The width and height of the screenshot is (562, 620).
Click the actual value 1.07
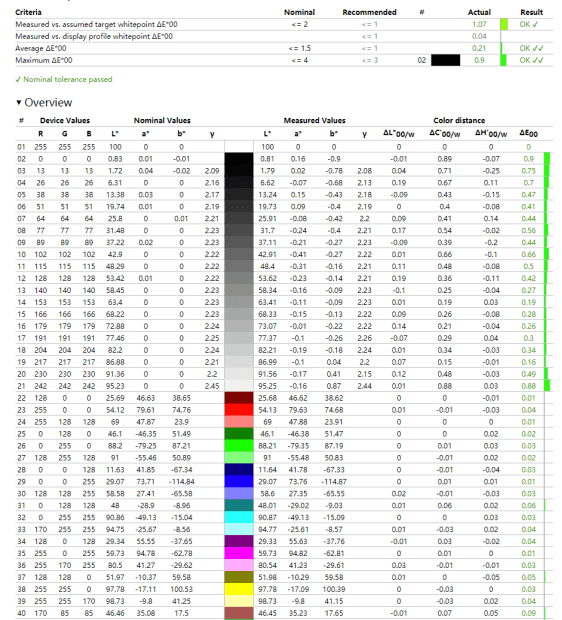tap(479, 25)
